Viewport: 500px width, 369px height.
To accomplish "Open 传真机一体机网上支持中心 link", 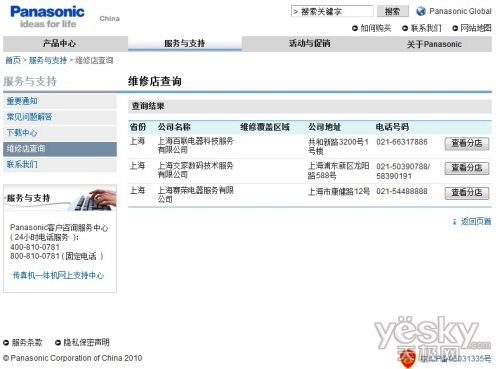I will click(58, 275).
